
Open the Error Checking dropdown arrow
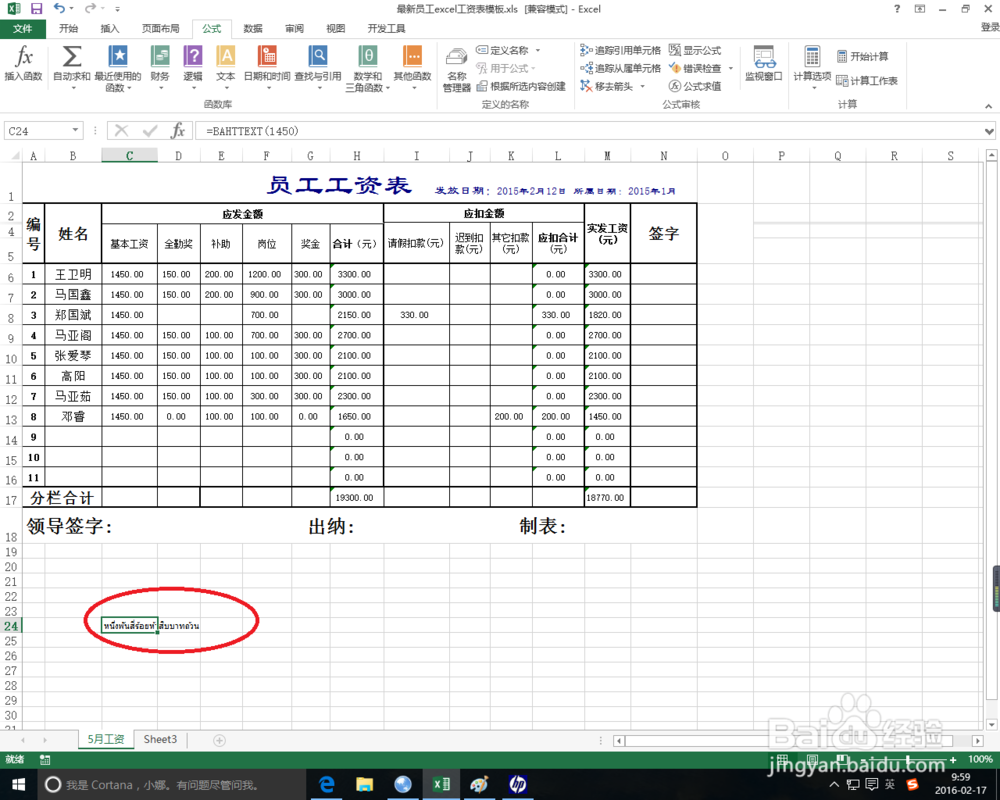[x=730, y=68]
